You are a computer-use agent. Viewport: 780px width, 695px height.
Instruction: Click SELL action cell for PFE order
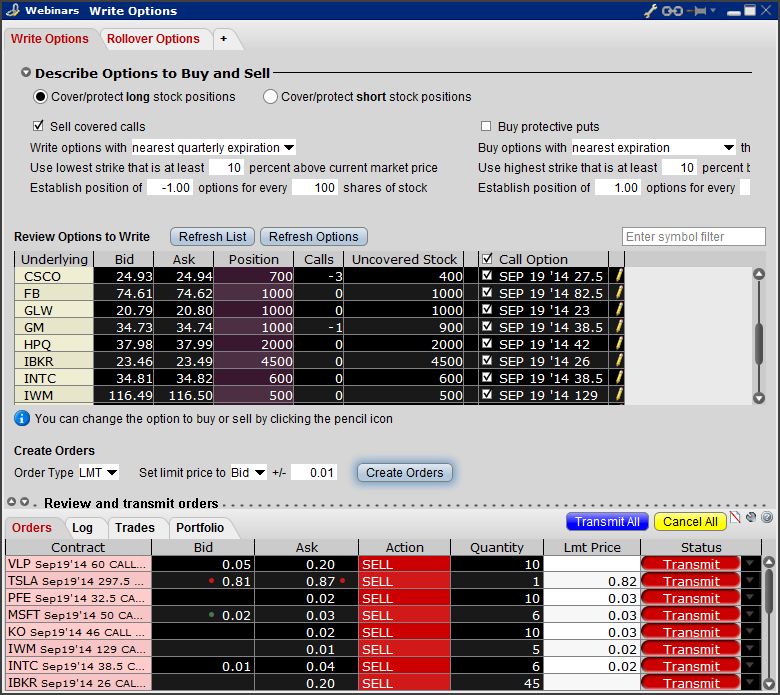(404, 598)
